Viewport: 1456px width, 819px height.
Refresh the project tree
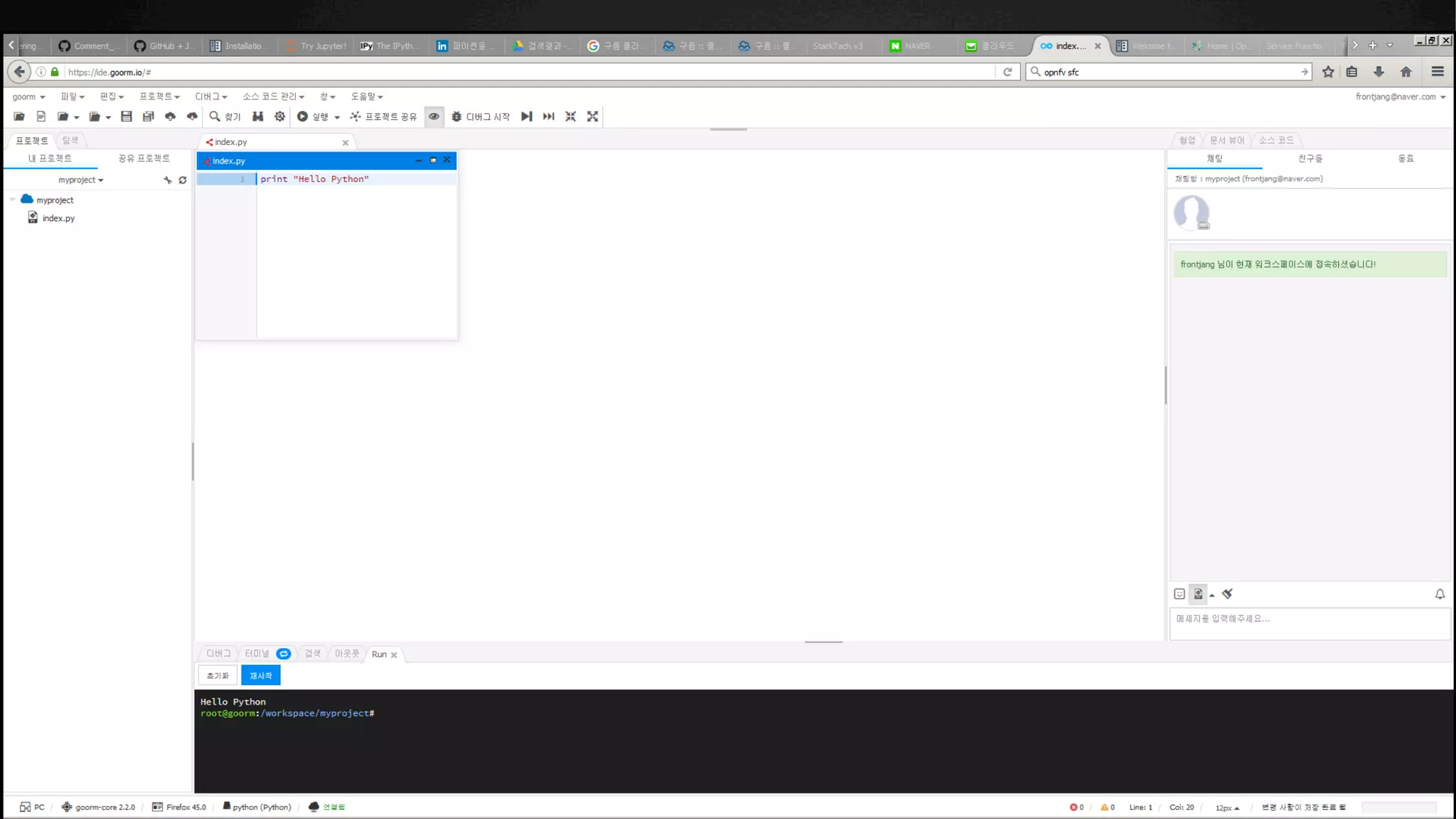(183, 181)
